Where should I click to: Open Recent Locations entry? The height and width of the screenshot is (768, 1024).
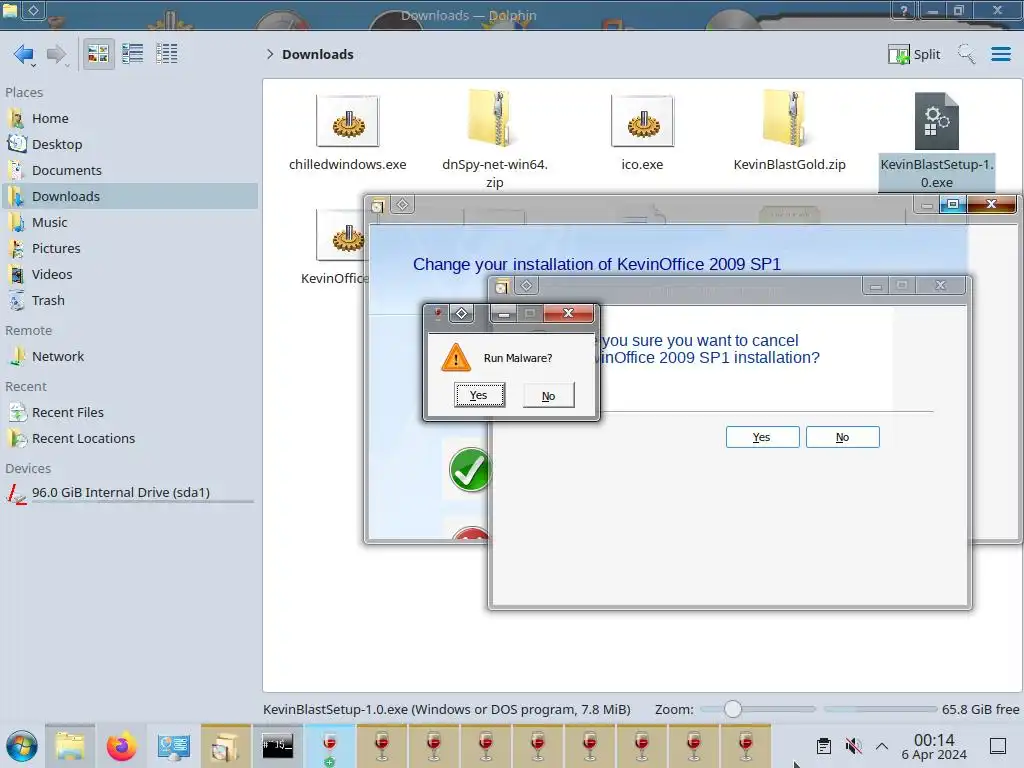(x=130, y=439)
